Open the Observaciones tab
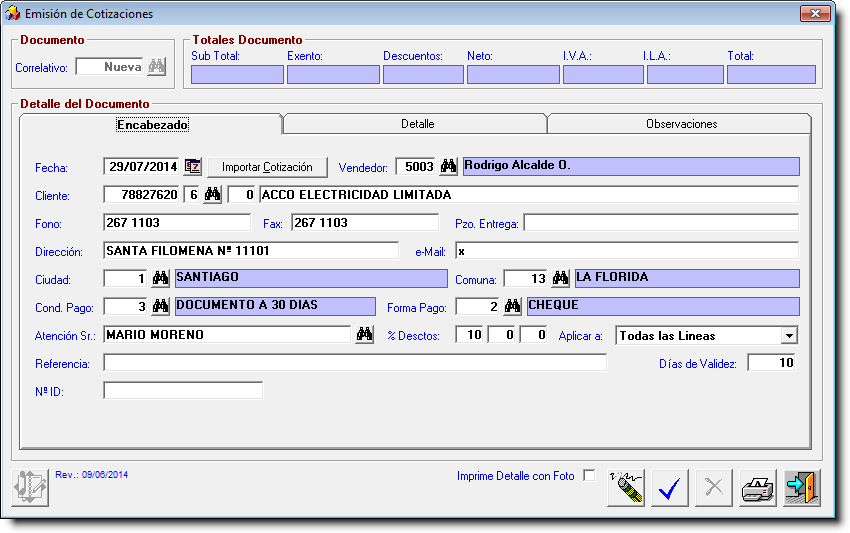Image resolution: width=850 pixels, height=533 pixels. (681, 124)
